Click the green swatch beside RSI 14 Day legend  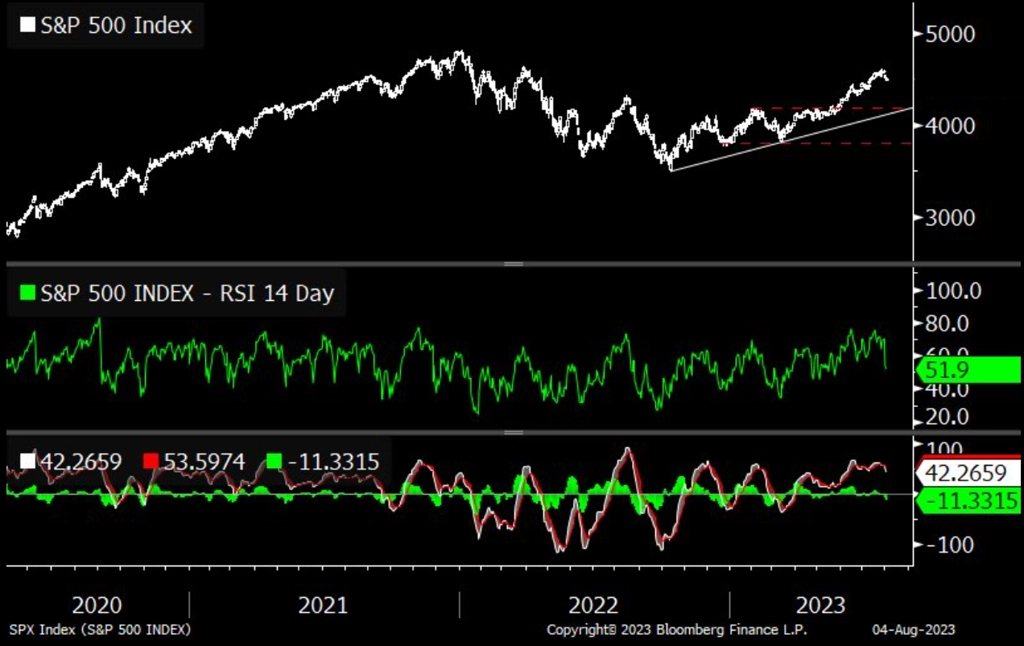[27, 293]
